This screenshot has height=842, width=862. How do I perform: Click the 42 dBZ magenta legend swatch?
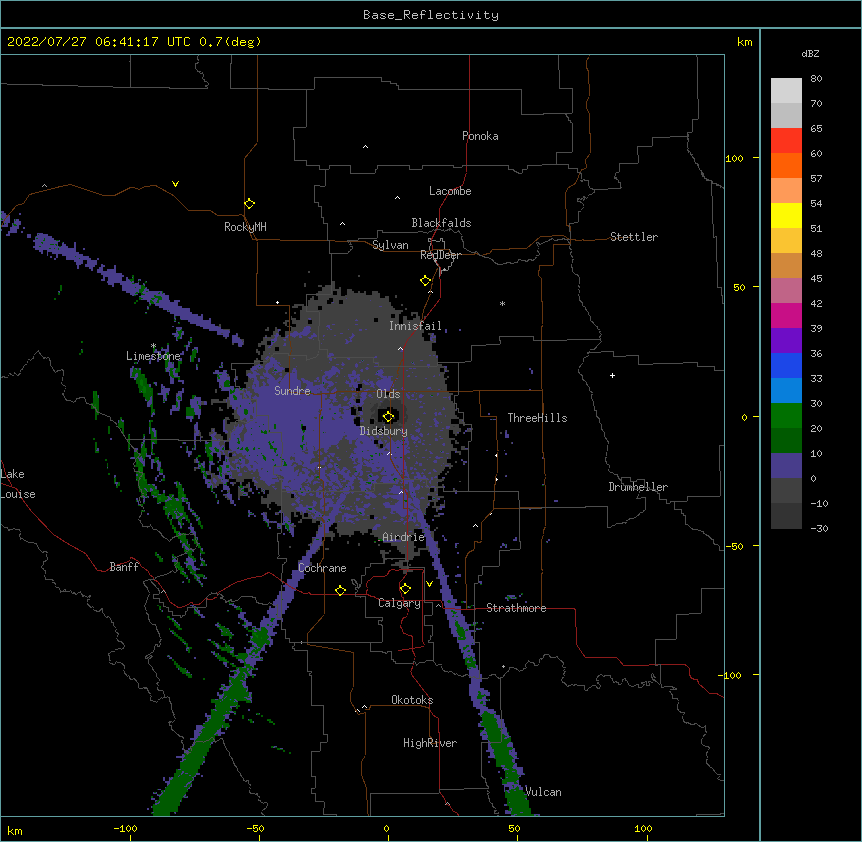click(x=786, y=315)
